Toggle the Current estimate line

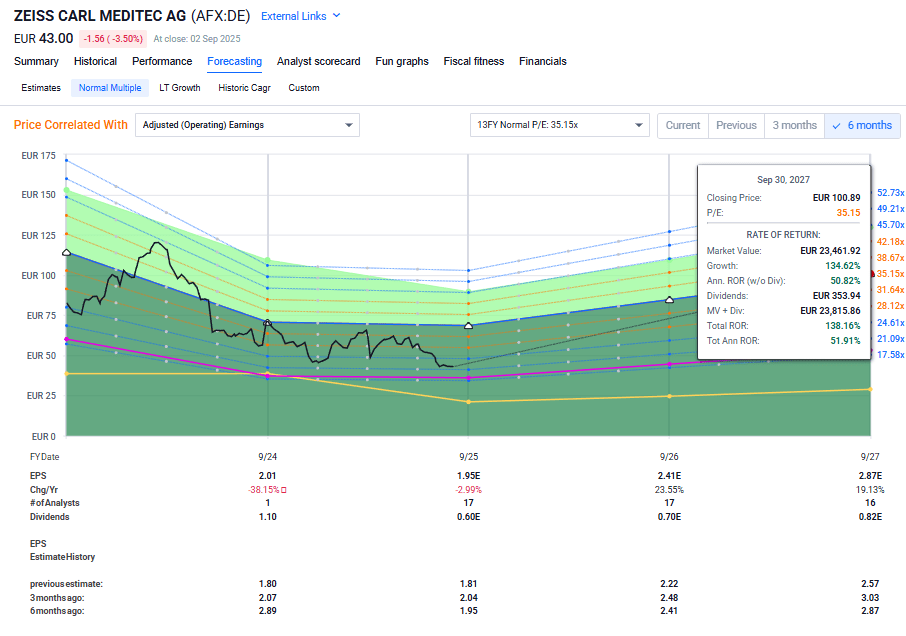682,126
